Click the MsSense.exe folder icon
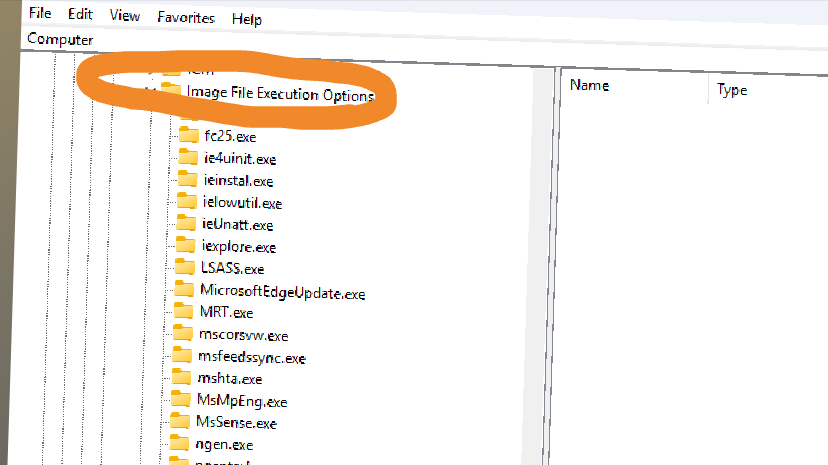828x465 pixels. 180,421
